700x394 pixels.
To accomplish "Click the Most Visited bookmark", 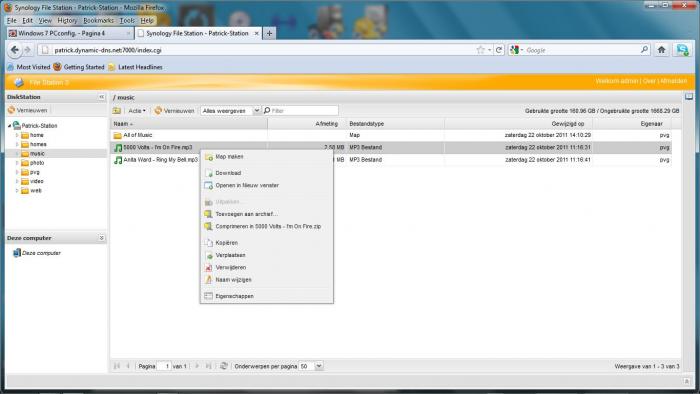I will [x=29, y=67].
